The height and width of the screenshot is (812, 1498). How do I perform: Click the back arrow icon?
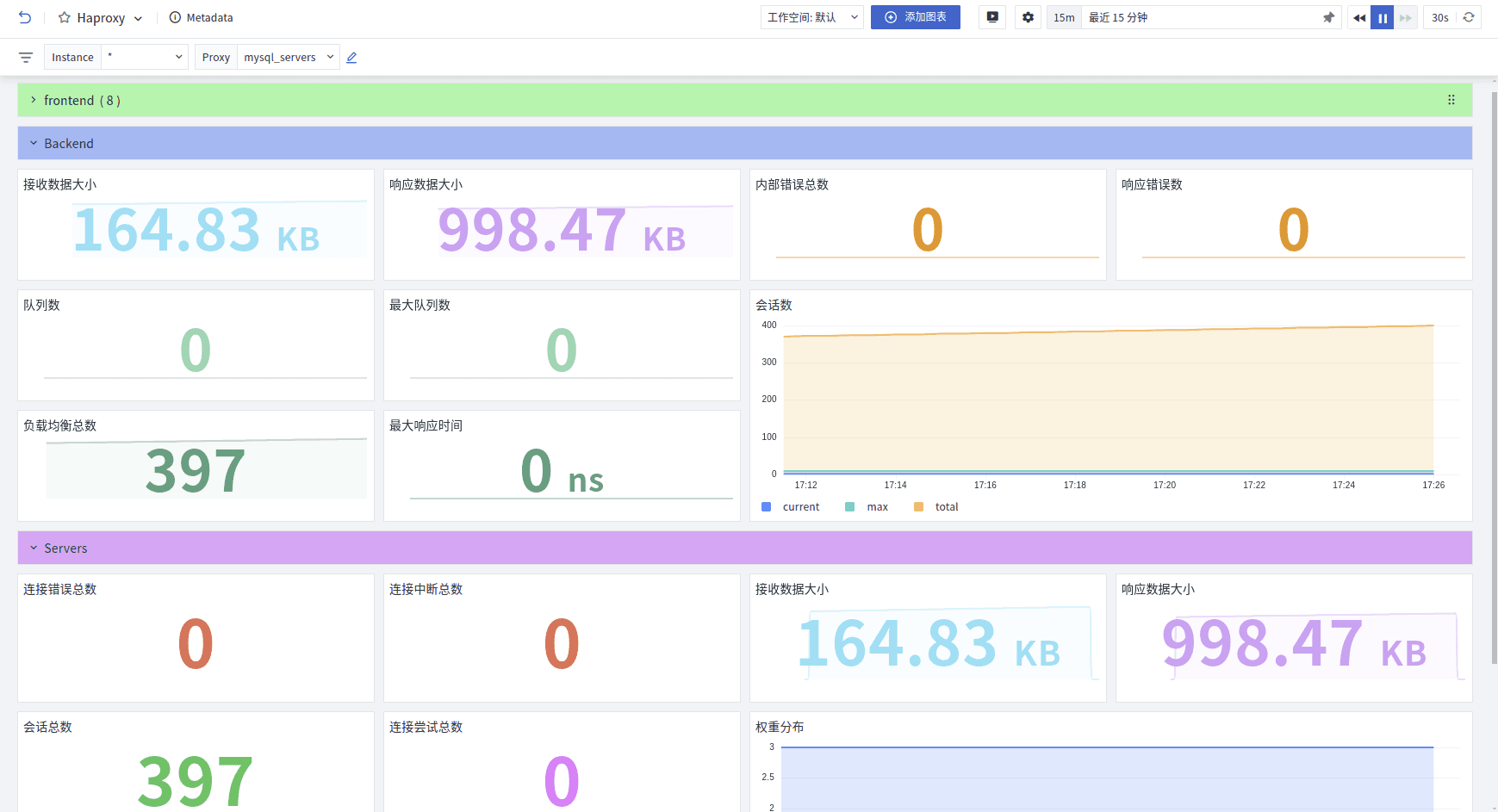(x=25, y=17)
